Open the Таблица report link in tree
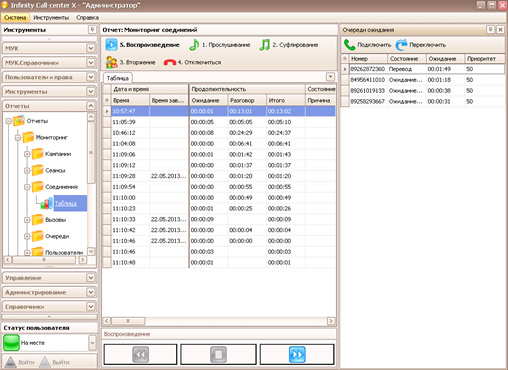 tap(66, 203)
